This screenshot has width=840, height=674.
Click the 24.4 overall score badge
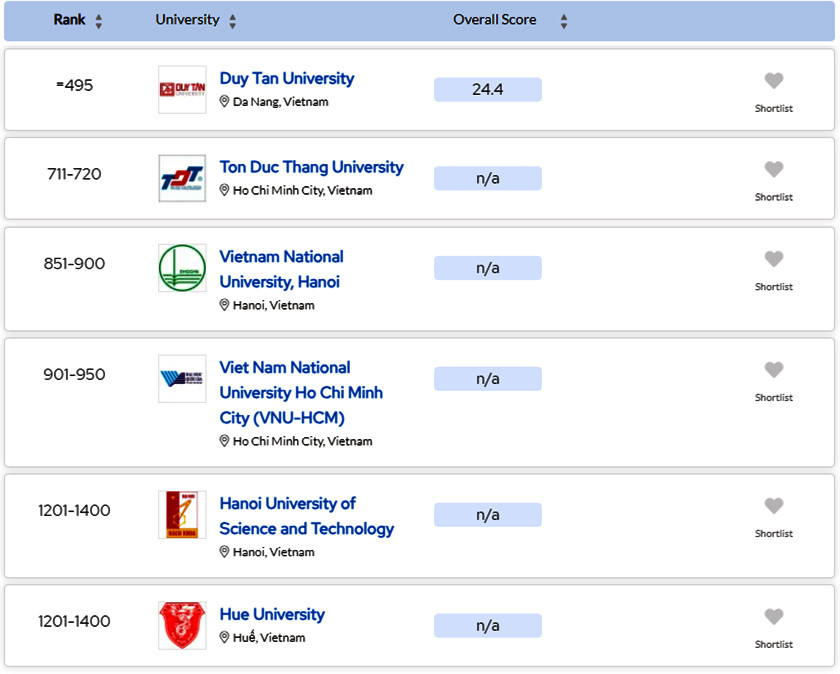[x=487, y=89]
